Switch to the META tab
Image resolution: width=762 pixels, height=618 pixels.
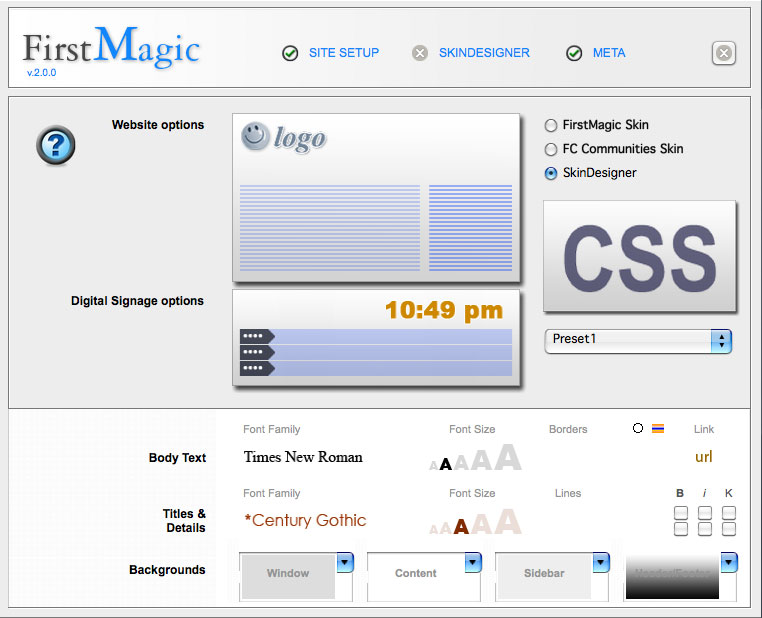click(608, 53)
